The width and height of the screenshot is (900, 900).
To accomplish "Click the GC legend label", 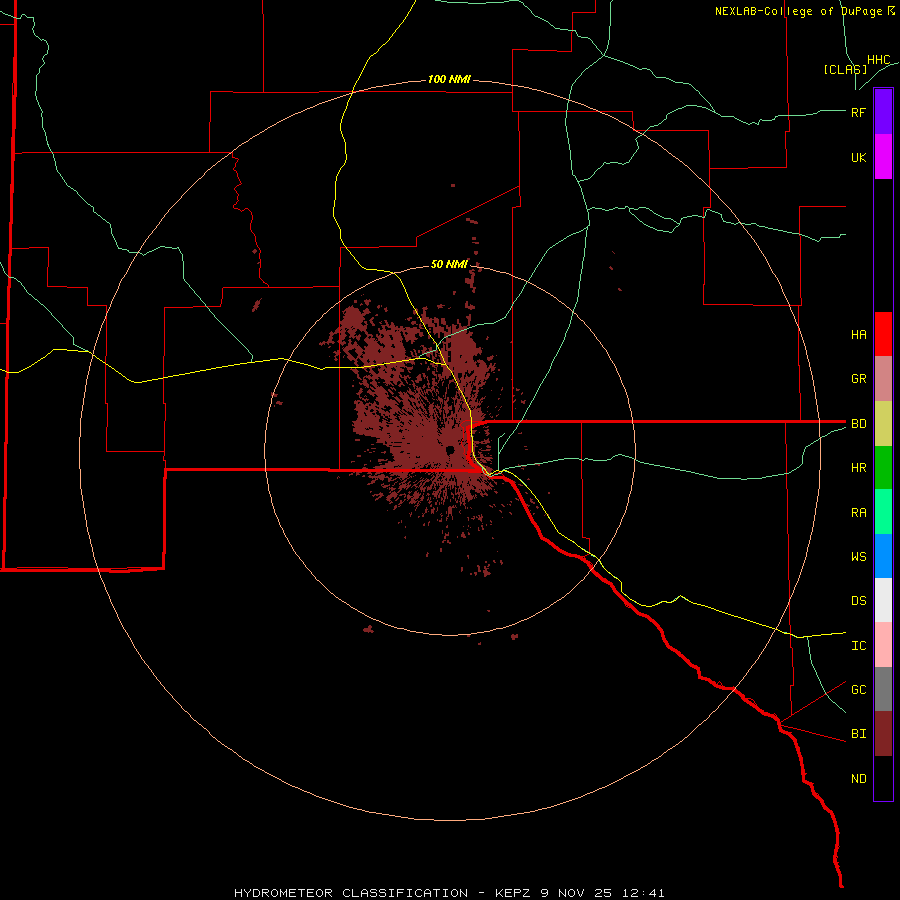I will 858,690.
